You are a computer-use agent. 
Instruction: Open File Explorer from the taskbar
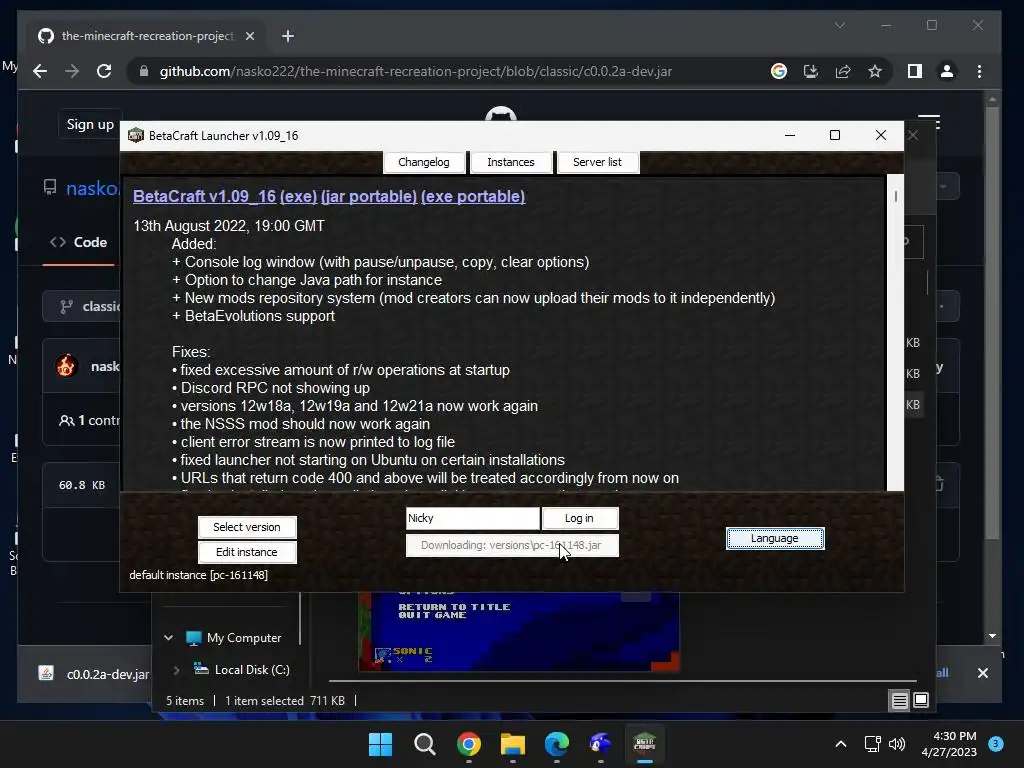pyautogui.click(x=513, y=744)
